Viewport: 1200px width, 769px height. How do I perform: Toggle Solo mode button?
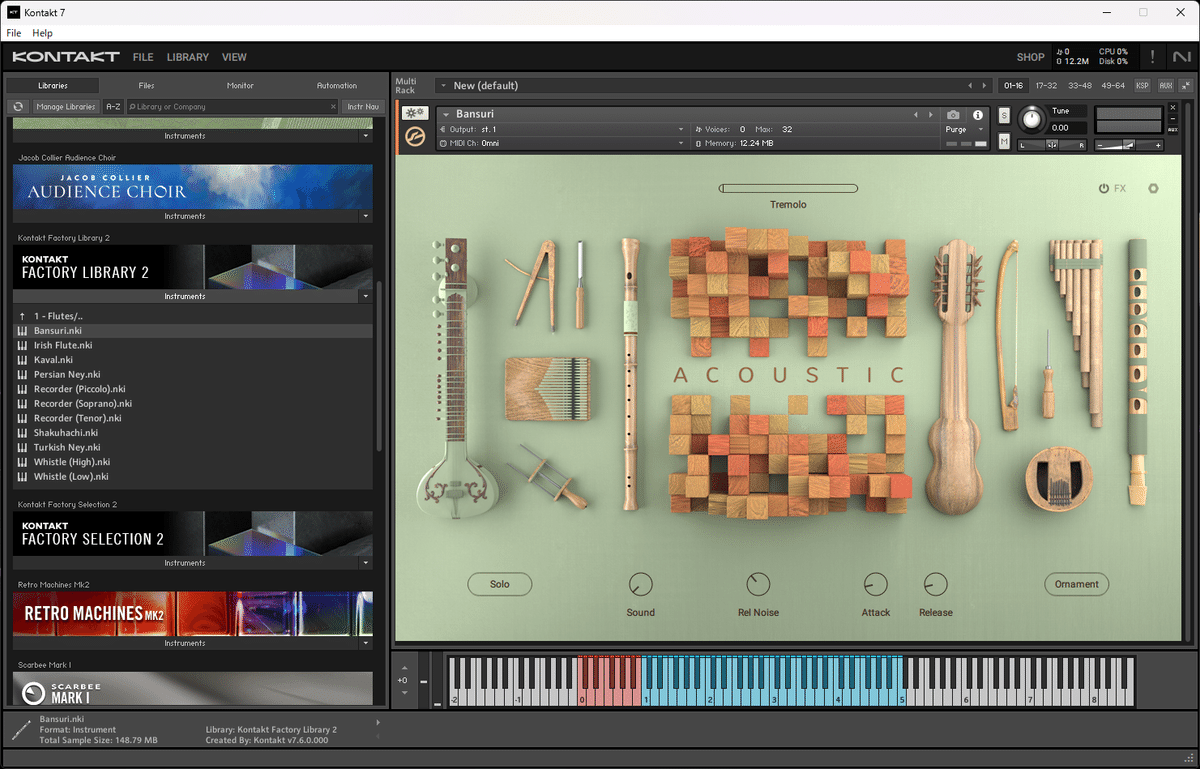click(x=499, y=584)
